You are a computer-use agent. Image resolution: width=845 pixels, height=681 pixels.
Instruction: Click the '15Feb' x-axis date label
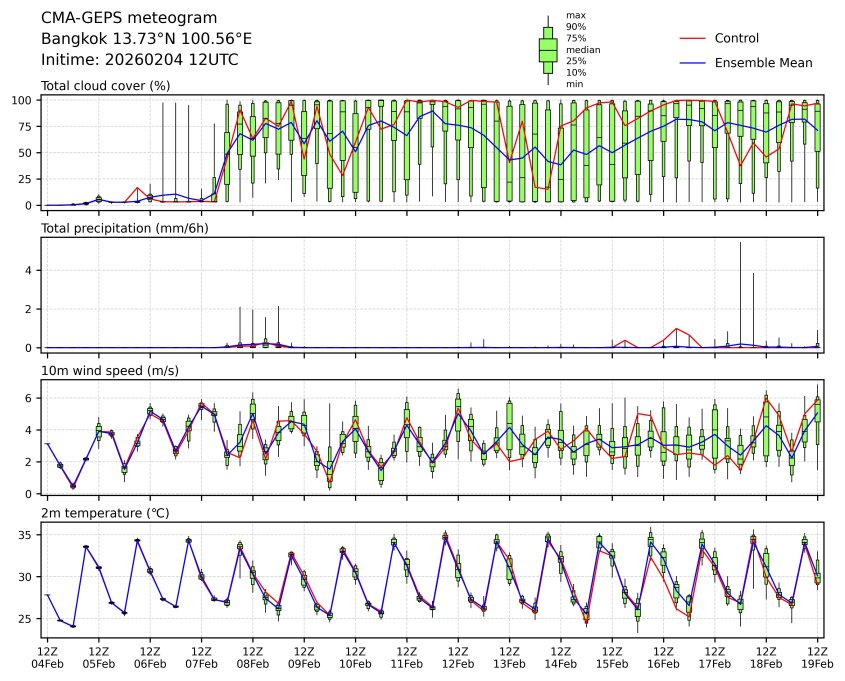[x=612, y=664]
